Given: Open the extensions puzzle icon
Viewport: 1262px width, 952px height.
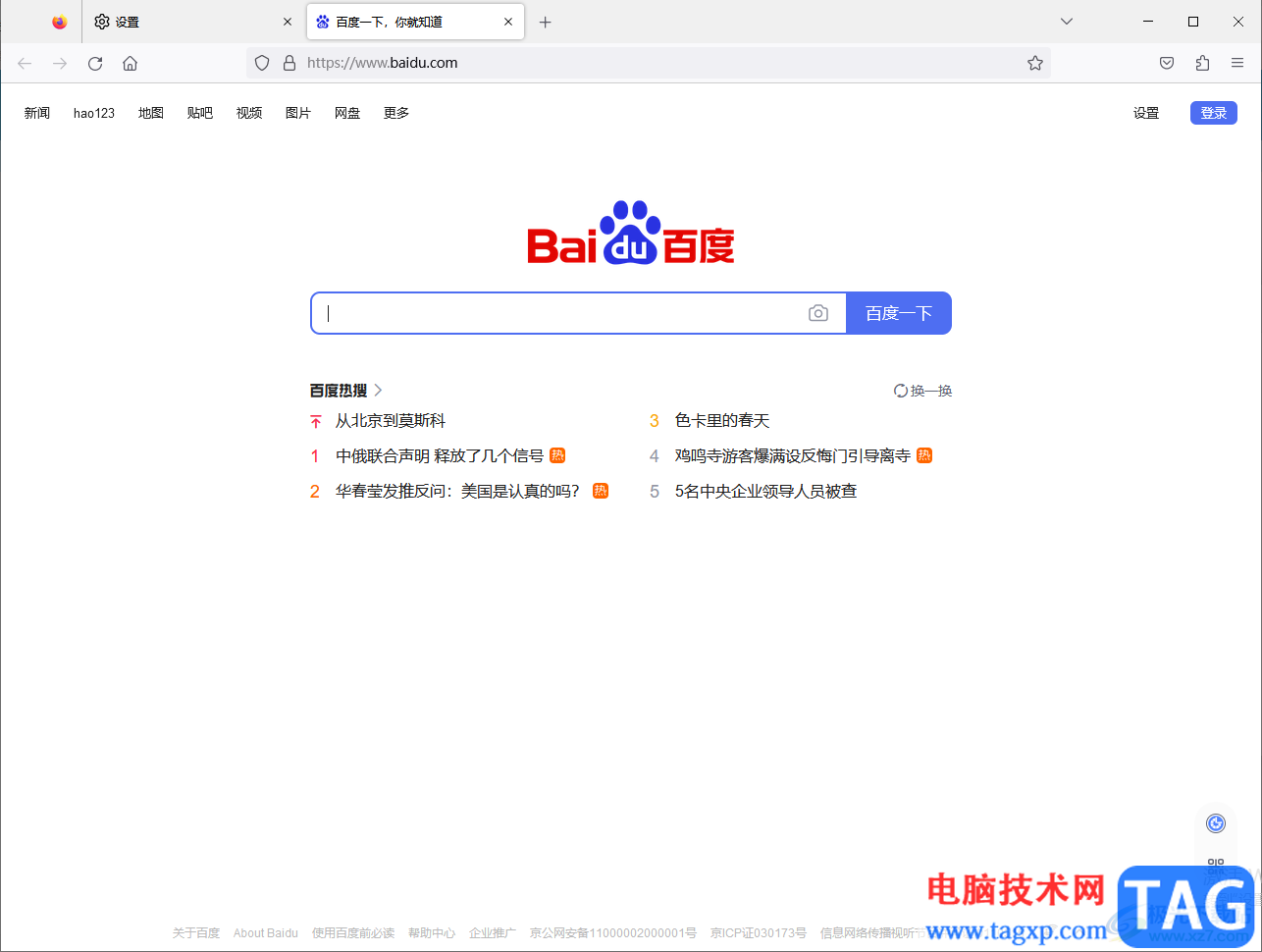Looking at the screenshot, I should pos(1202,63).
